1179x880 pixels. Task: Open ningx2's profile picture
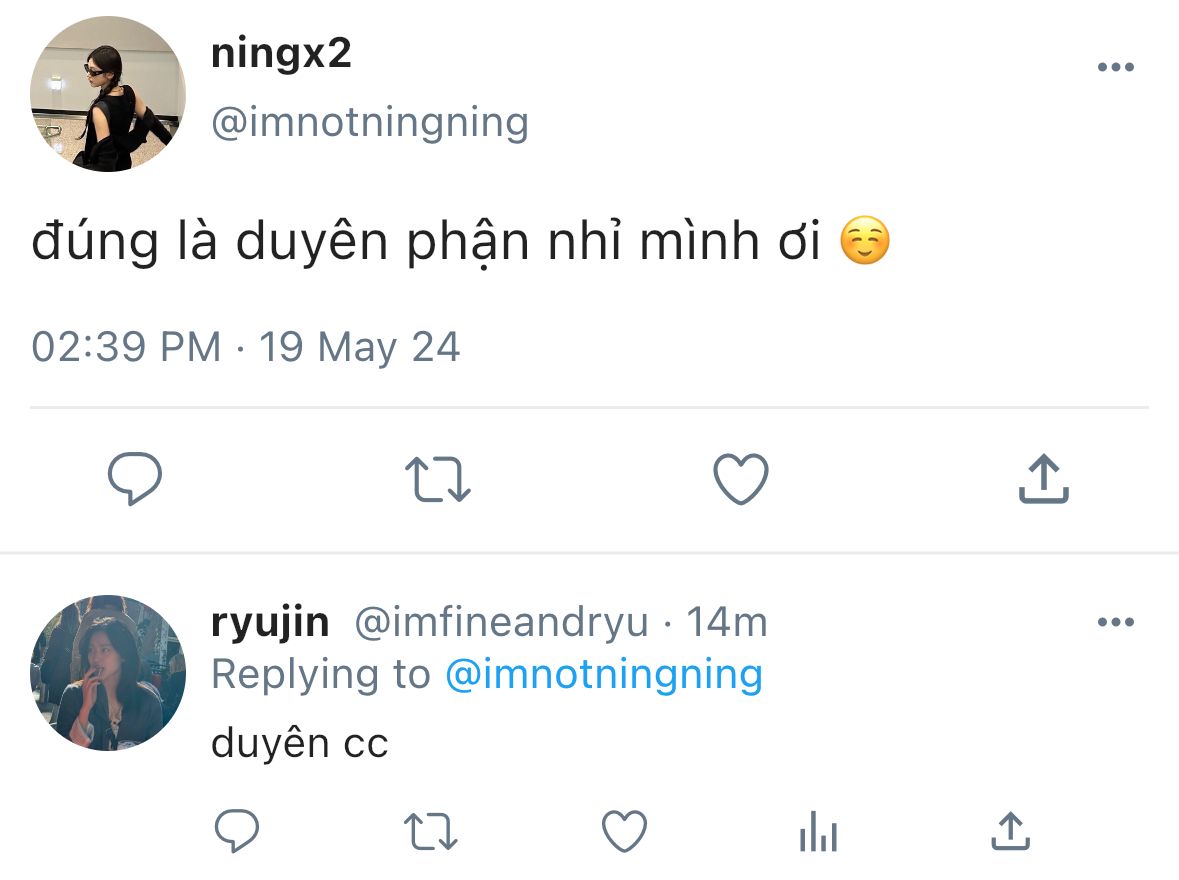click(108, 94)
